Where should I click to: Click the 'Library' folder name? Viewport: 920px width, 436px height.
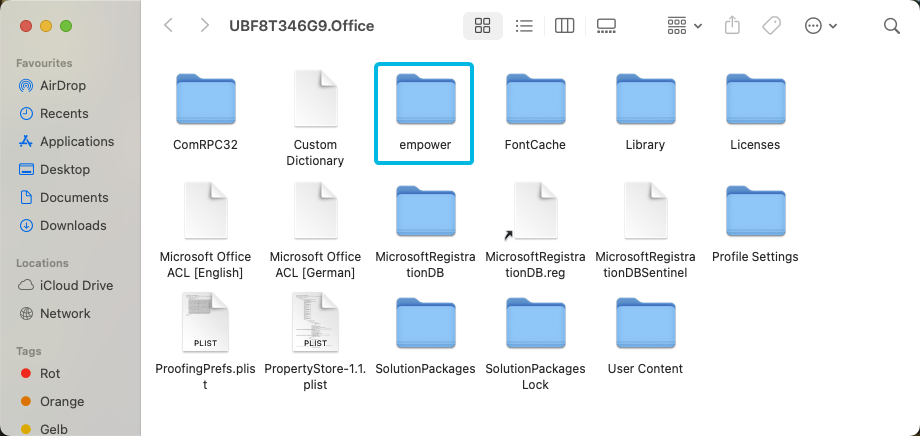[x=645, y=145]
